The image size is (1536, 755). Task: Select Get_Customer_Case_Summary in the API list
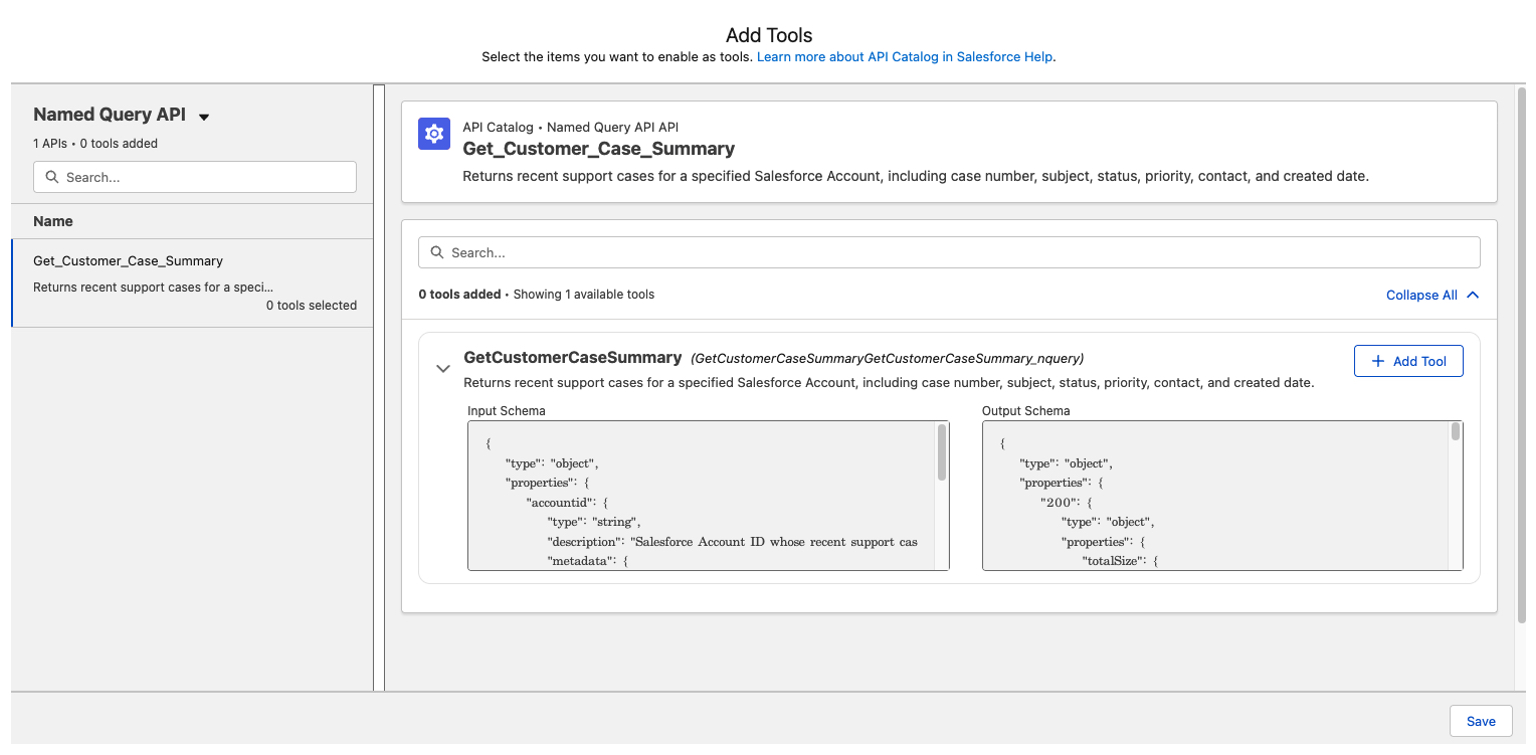point(192,283)
